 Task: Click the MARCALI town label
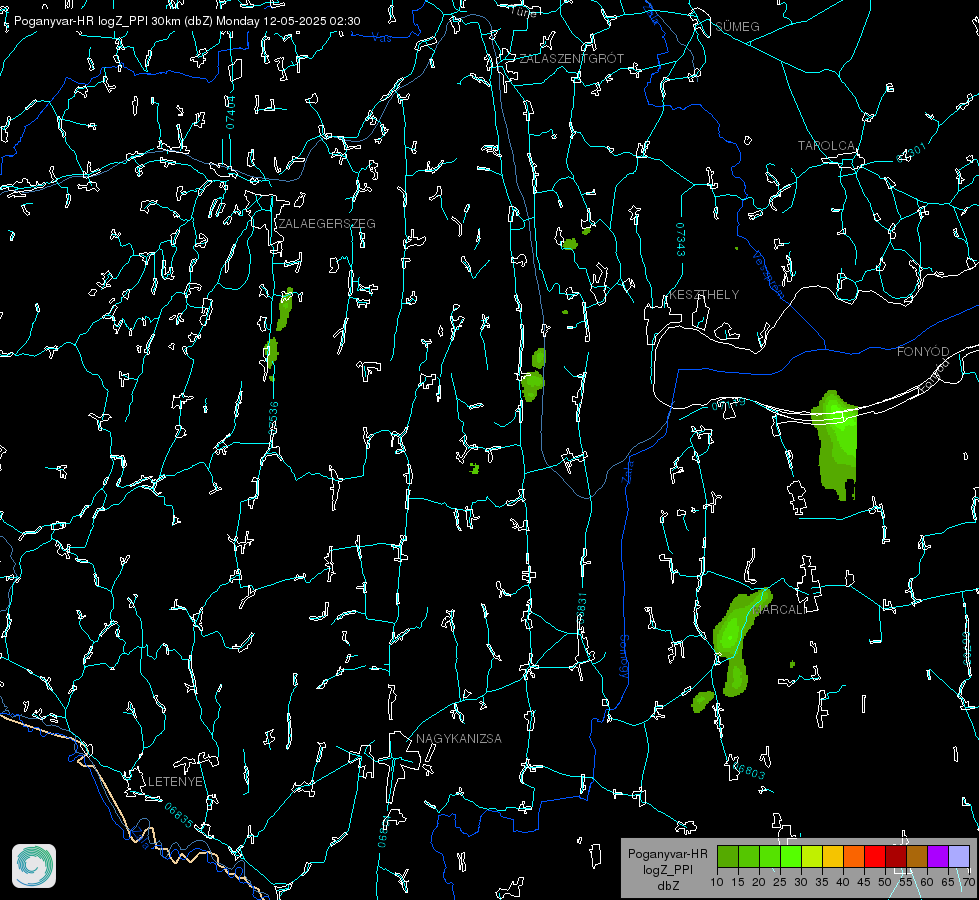tap(780, 610)
